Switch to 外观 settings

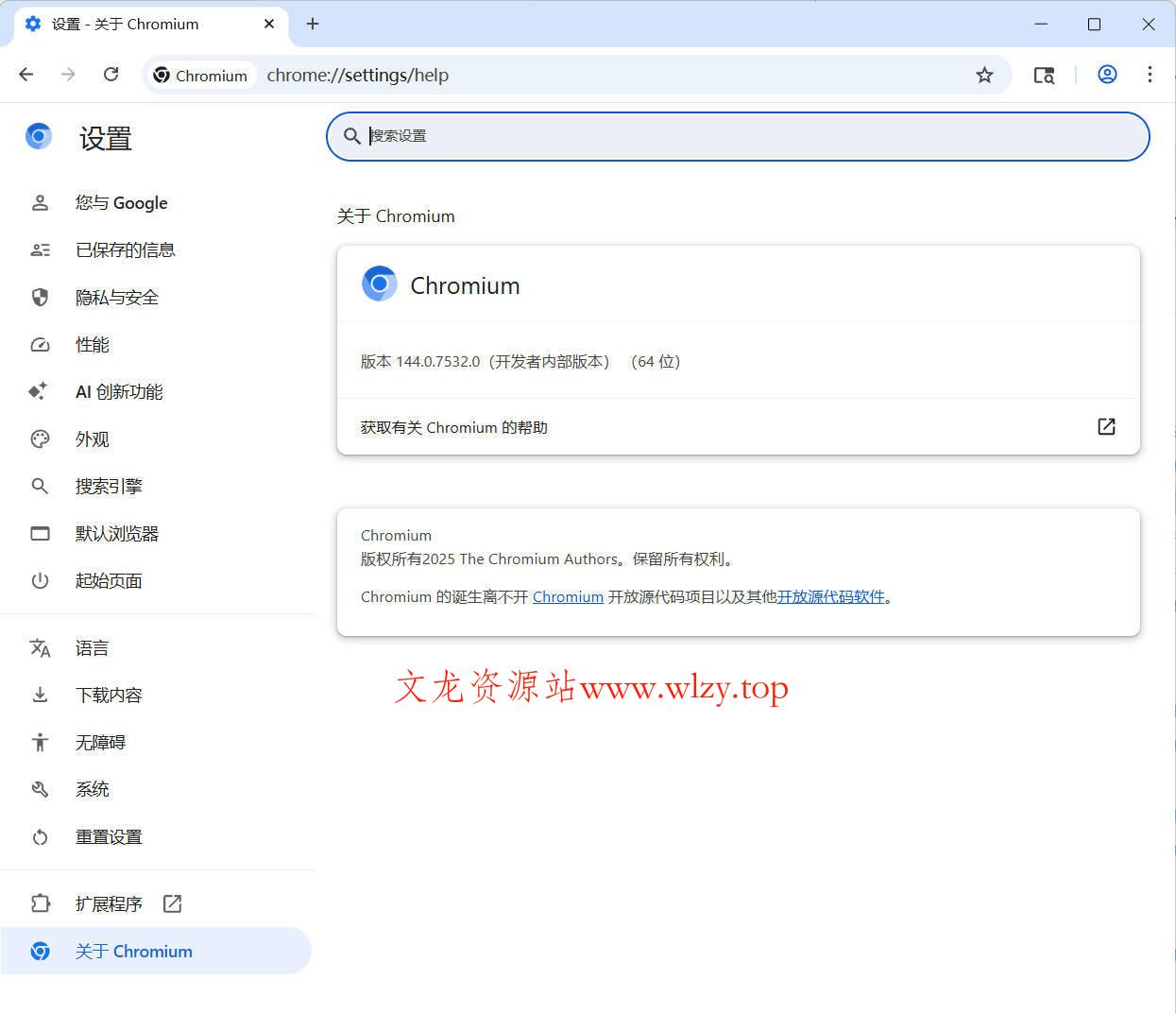click(92, 438)
